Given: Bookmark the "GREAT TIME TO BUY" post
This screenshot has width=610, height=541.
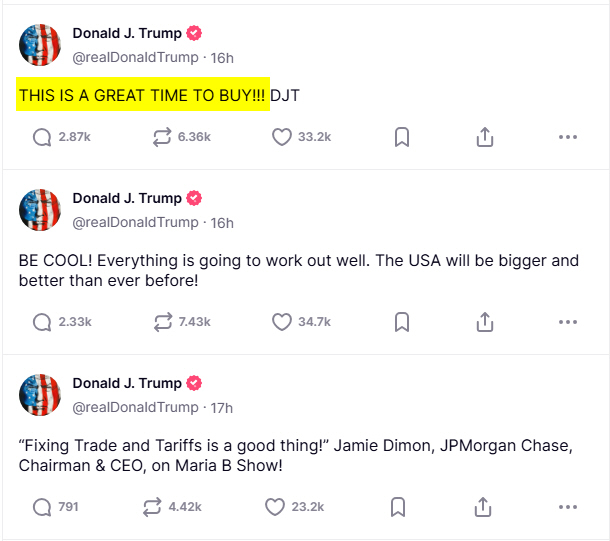Looking at the screenshot, I should (x=401, y=137).
